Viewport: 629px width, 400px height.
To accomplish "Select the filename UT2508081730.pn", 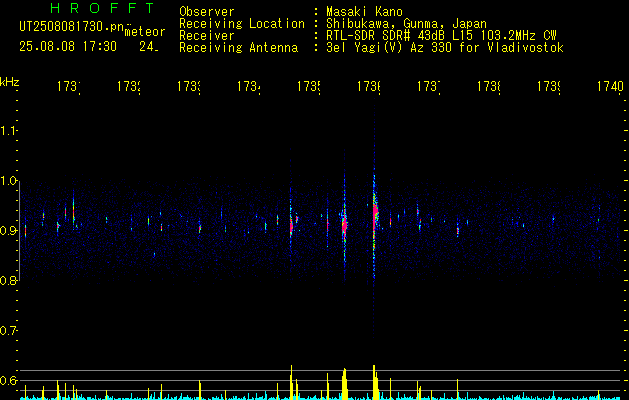I will (x=72, y=26).
